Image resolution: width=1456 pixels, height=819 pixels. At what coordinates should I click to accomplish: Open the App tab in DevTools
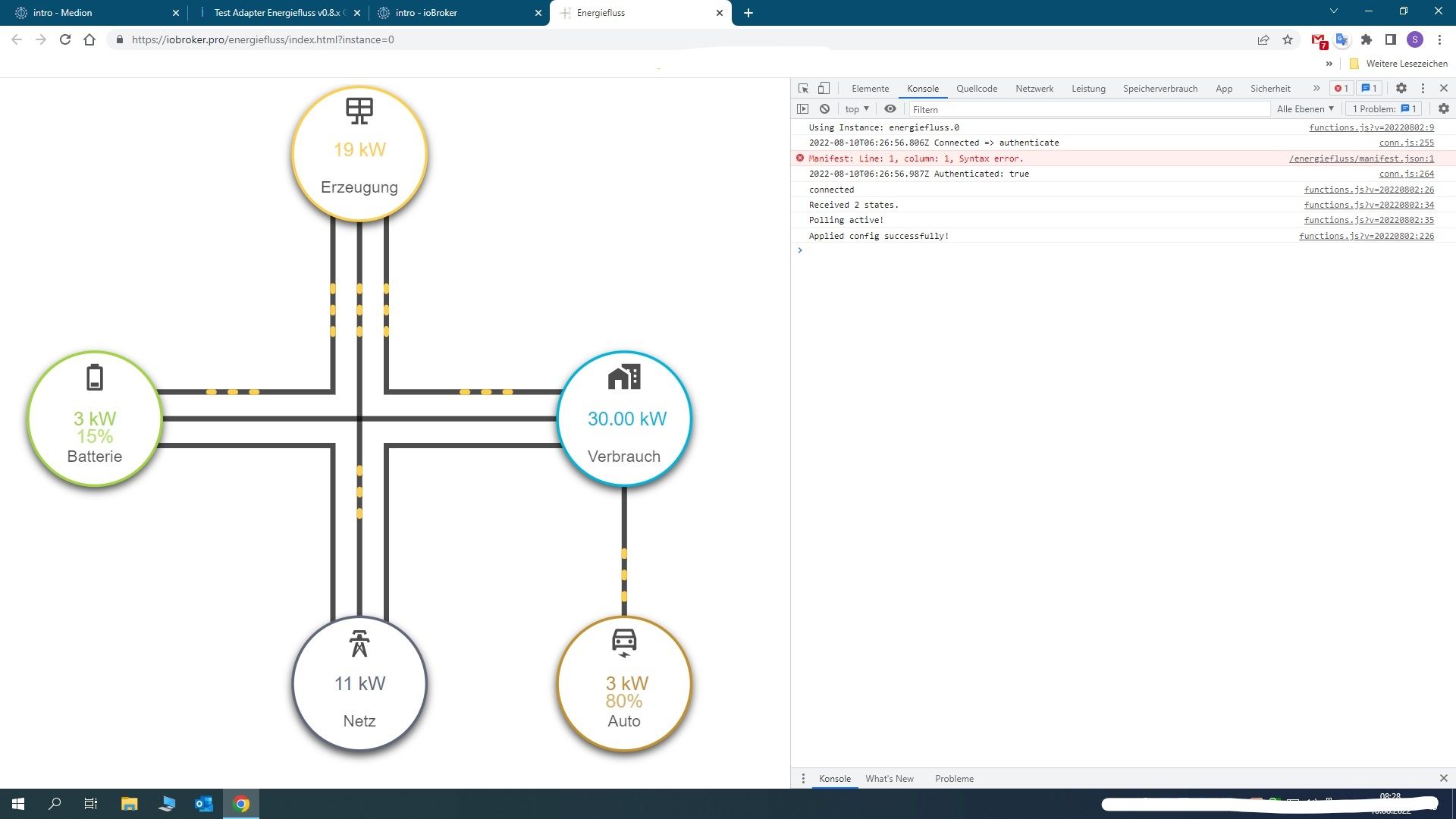(1224, 89)
